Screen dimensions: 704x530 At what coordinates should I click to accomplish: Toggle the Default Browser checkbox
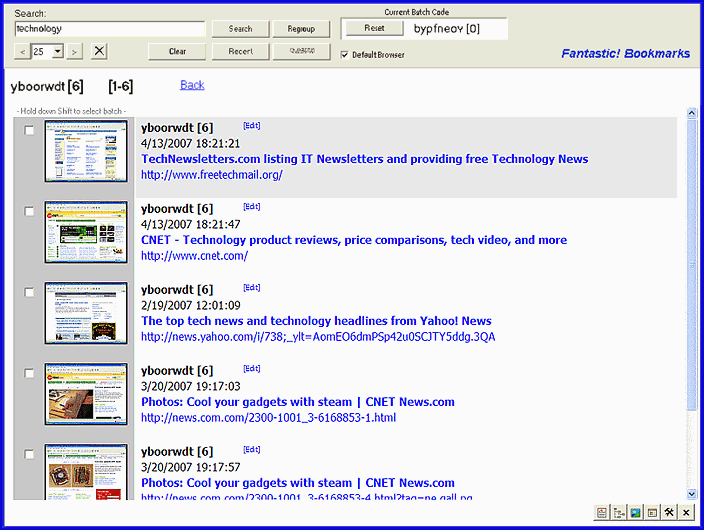pyautogui.click(x=345, y=54)
